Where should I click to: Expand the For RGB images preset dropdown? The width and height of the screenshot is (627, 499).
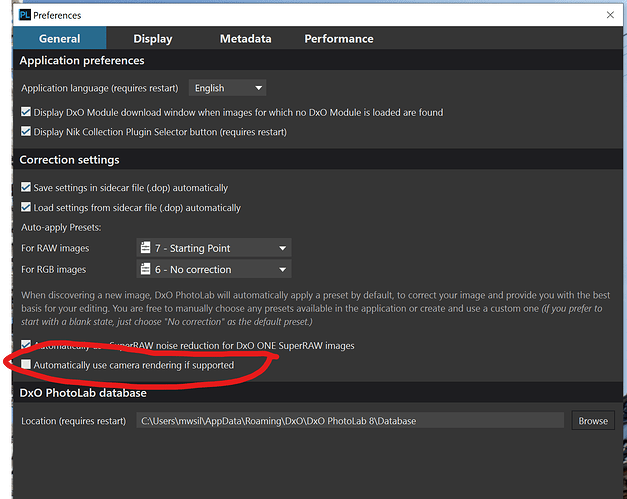214,269
